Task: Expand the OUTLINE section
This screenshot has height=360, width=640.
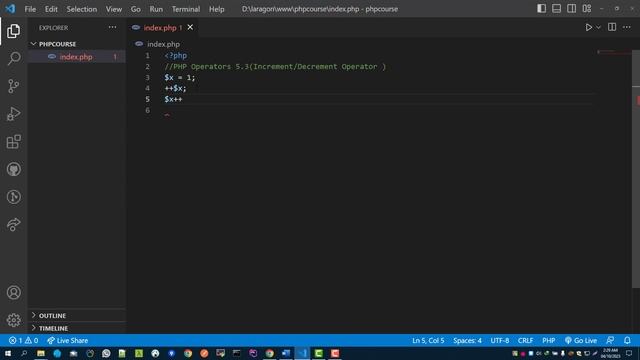Action: [x=77, y=316]
